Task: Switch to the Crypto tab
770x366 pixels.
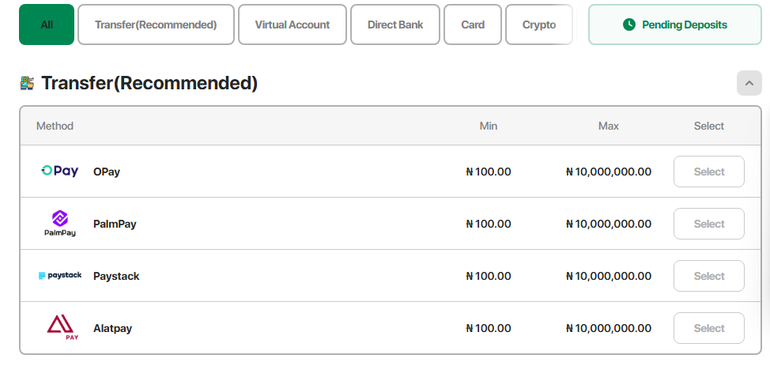Action: [x=539, y=25]
